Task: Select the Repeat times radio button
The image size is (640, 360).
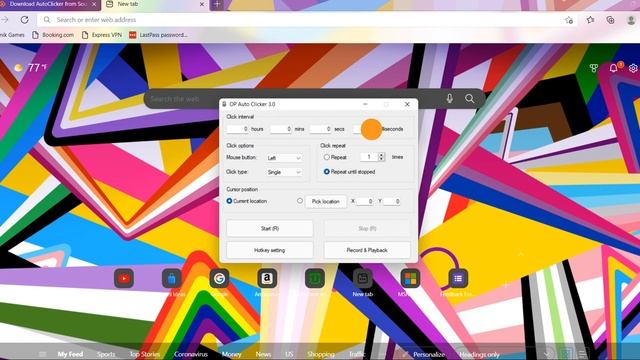Action: (327, 157)
